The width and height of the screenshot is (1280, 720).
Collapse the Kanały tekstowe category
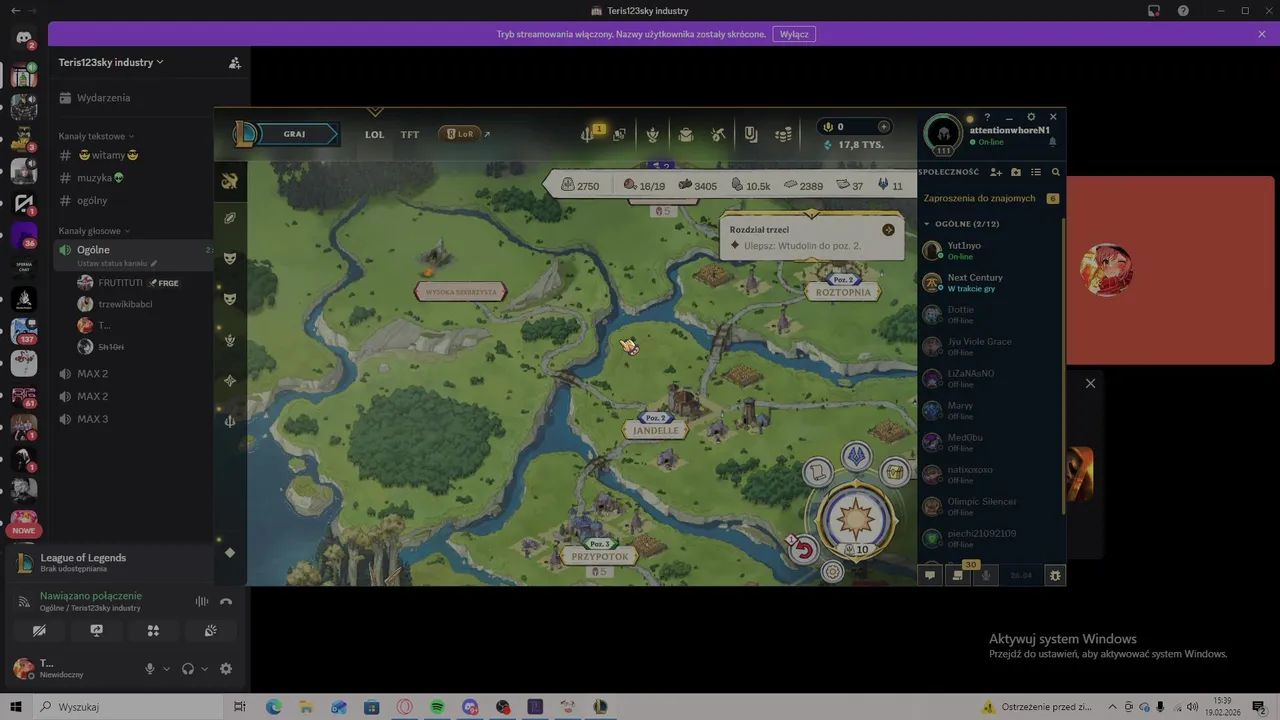pos(96,136)
